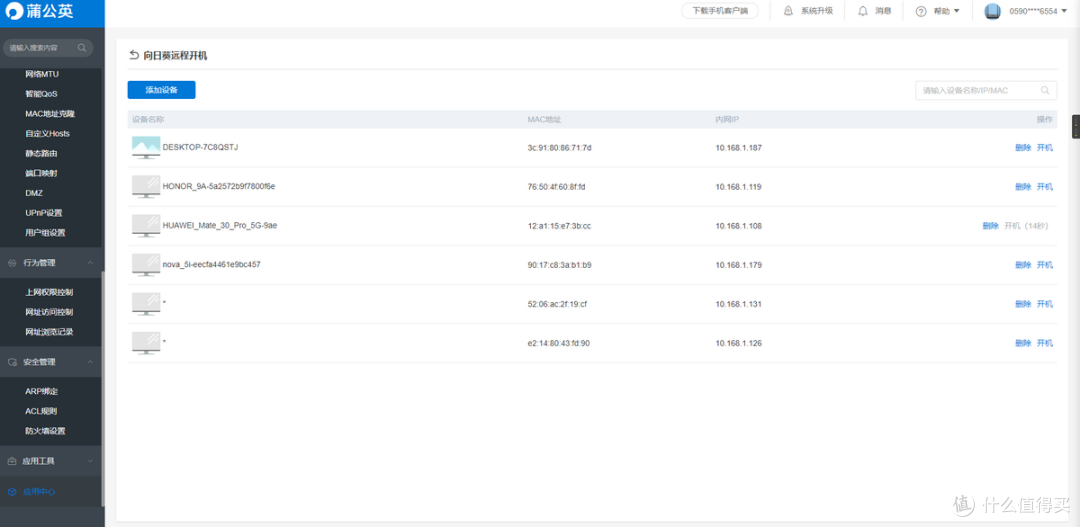Click IP address 10.168.1.119
Image resolution: width=1080 pixels, height=527 pixels.
pyautogui.click(x=738, y=187)
